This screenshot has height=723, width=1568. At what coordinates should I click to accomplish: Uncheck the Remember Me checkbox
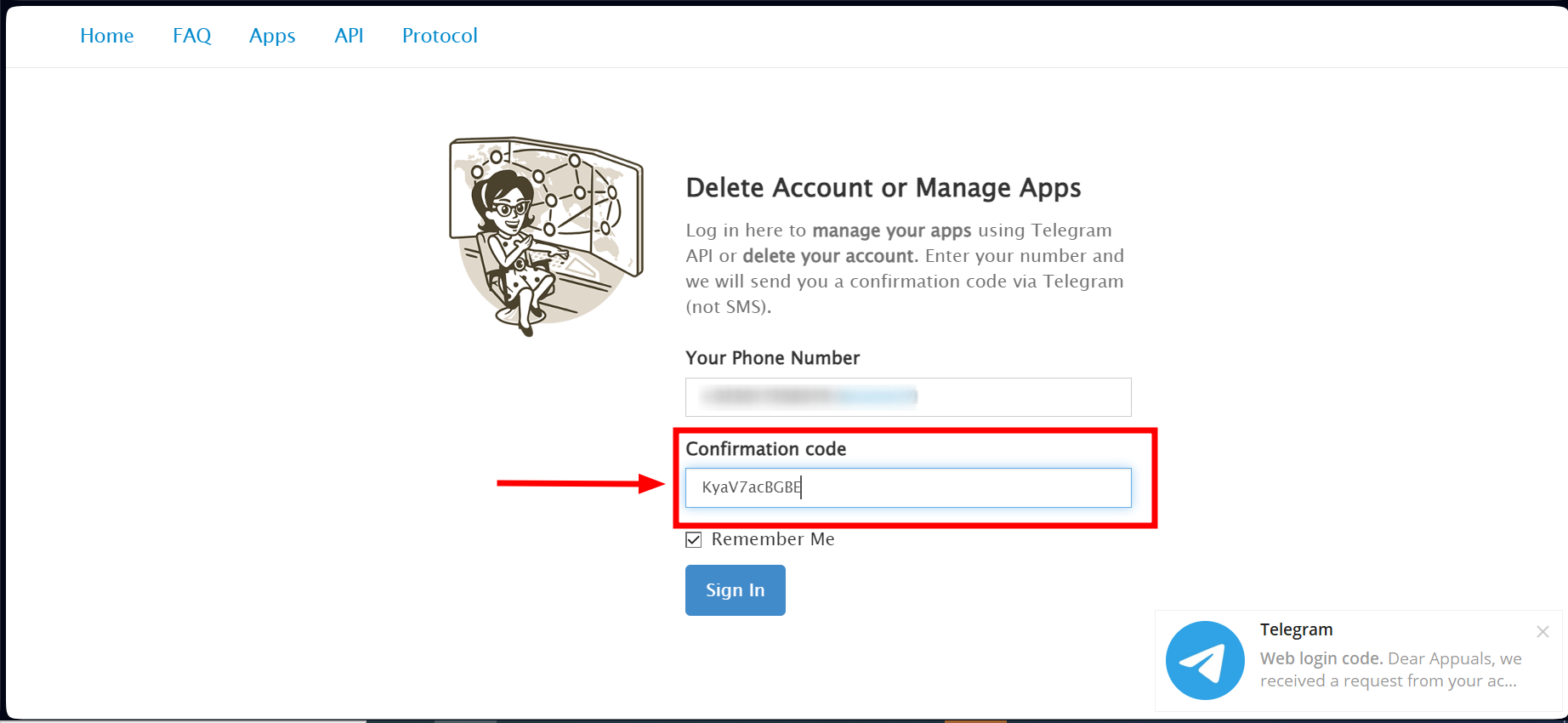[x=694, y=540]
